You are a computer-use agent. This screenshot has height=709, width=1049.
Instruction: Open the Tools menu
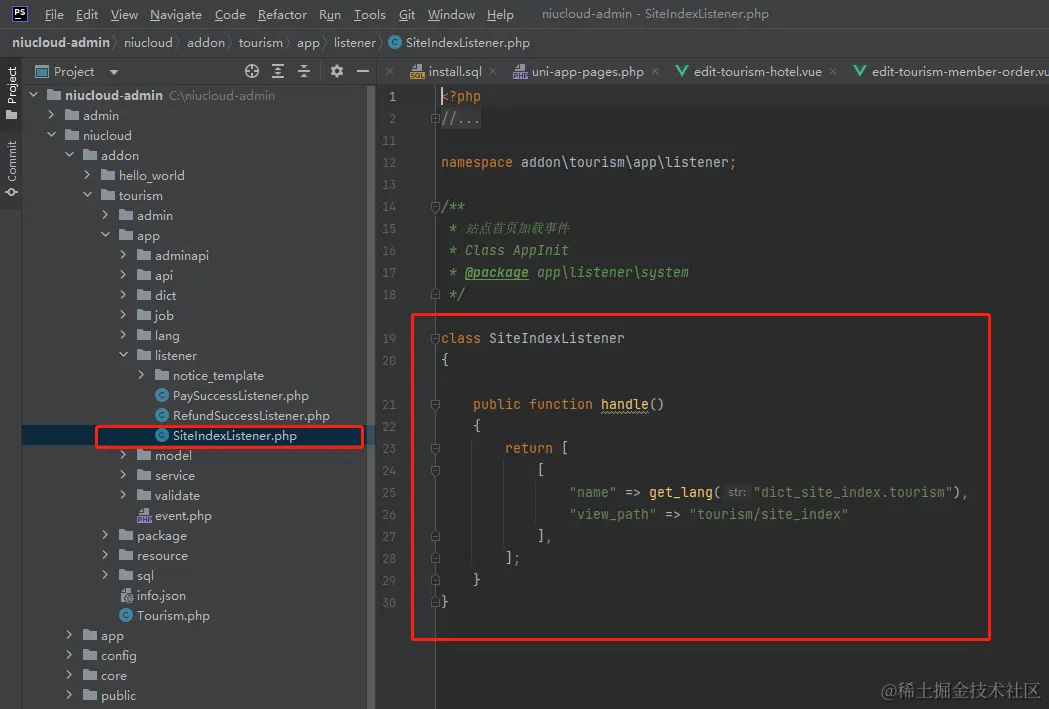coord(370,14)
